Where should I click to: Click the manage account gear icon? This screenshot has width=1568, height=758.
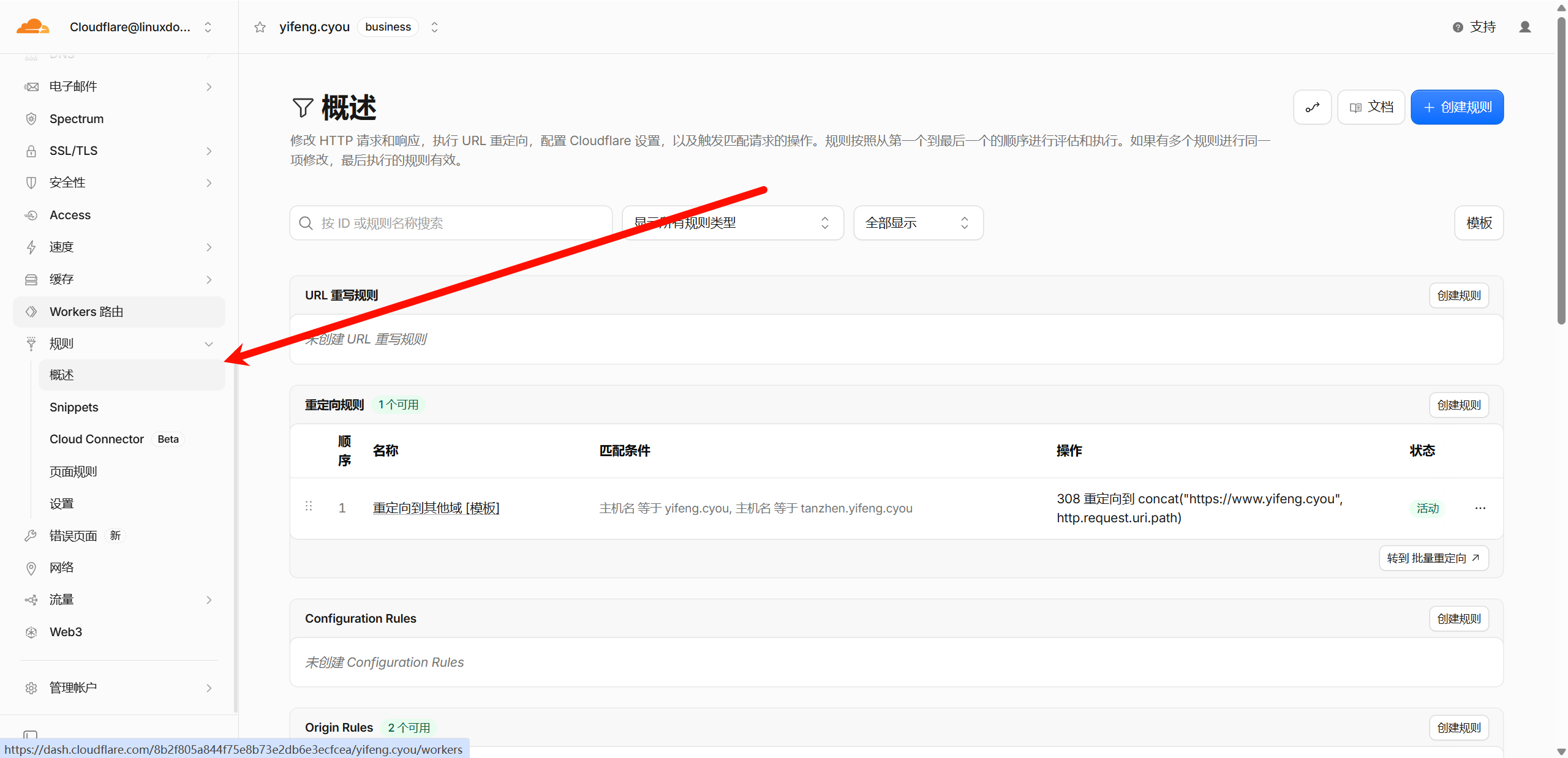click(31, 688)
